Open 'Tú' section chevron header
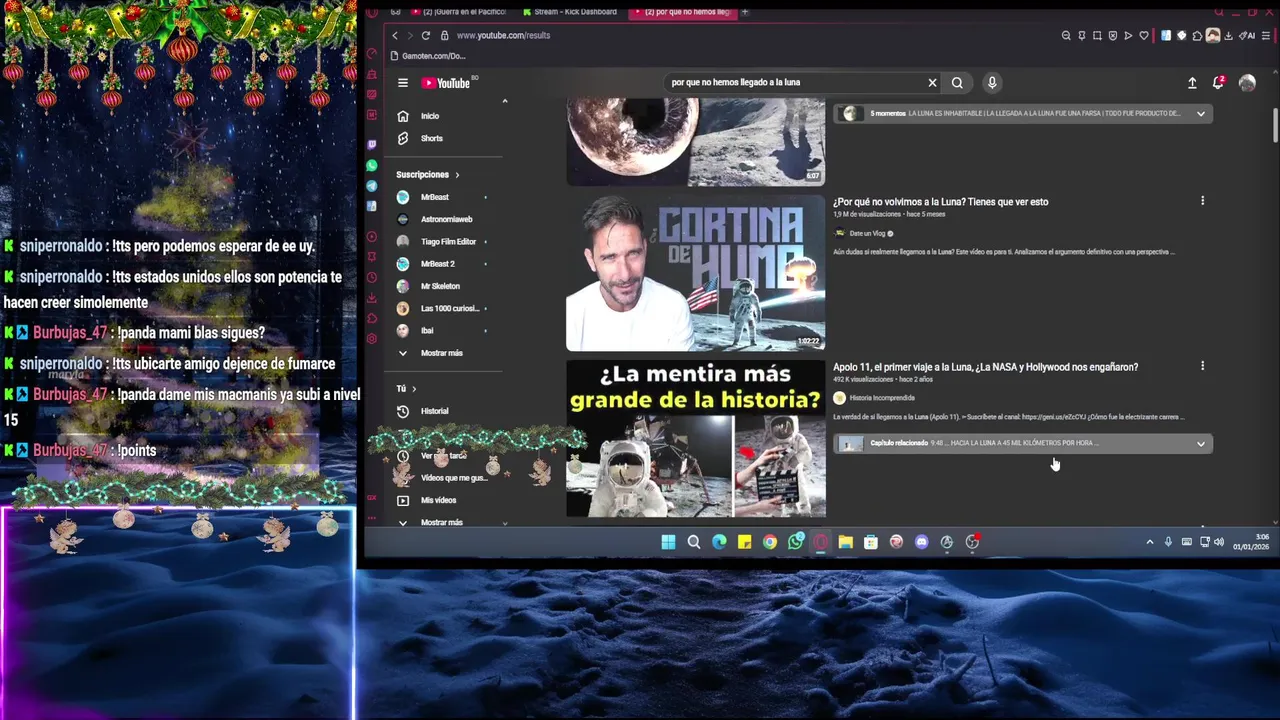Screen dimensions: 1280x720 tap(406, 388)
